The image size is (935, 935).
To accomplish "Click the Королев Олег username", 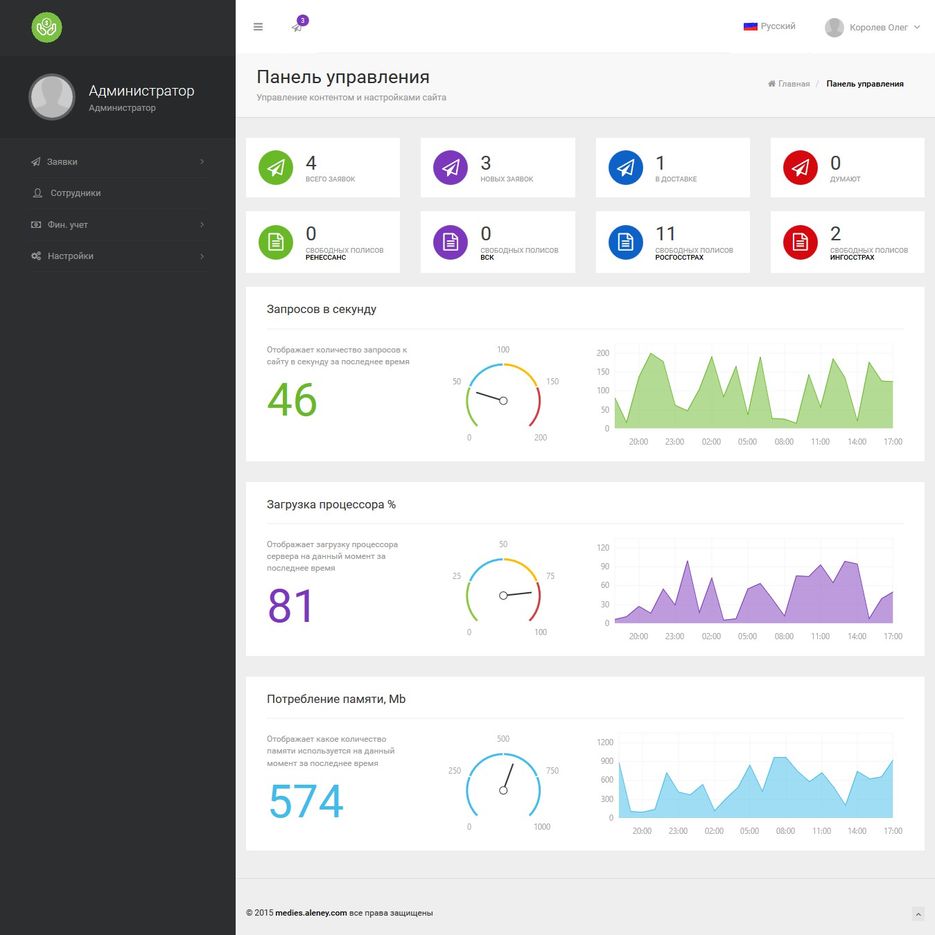I will [878, 27].
